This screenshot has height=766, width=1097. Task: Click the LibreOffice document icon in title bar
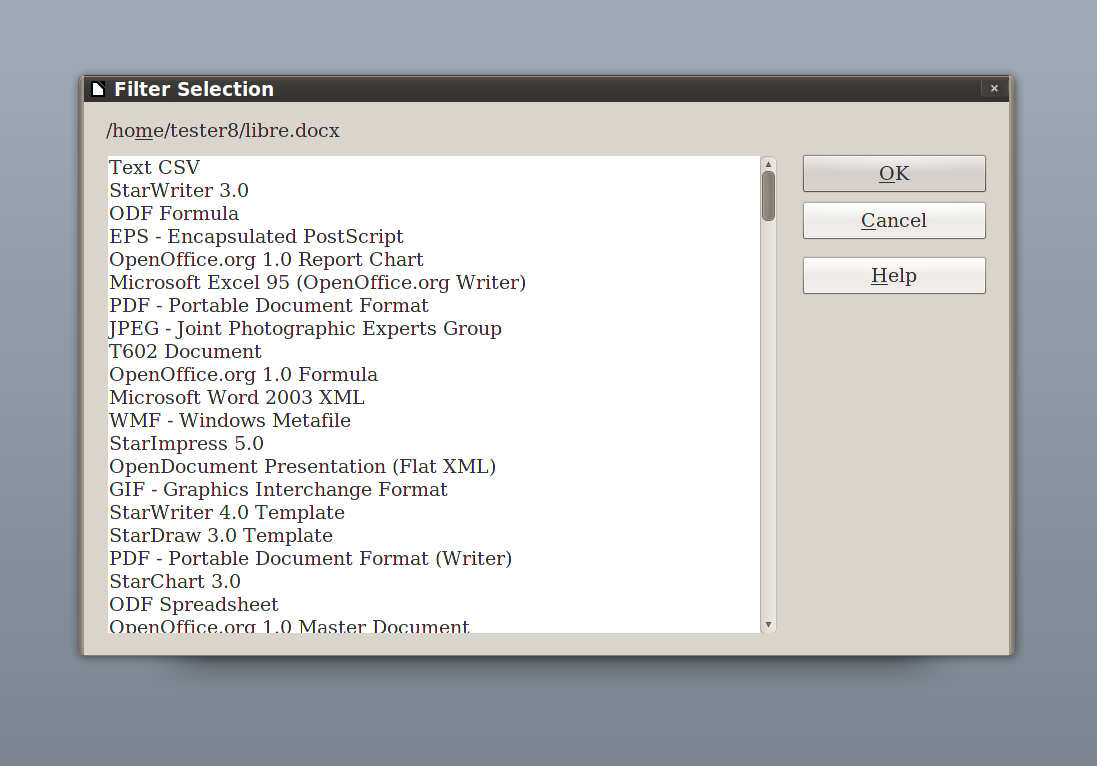[98, 89]
